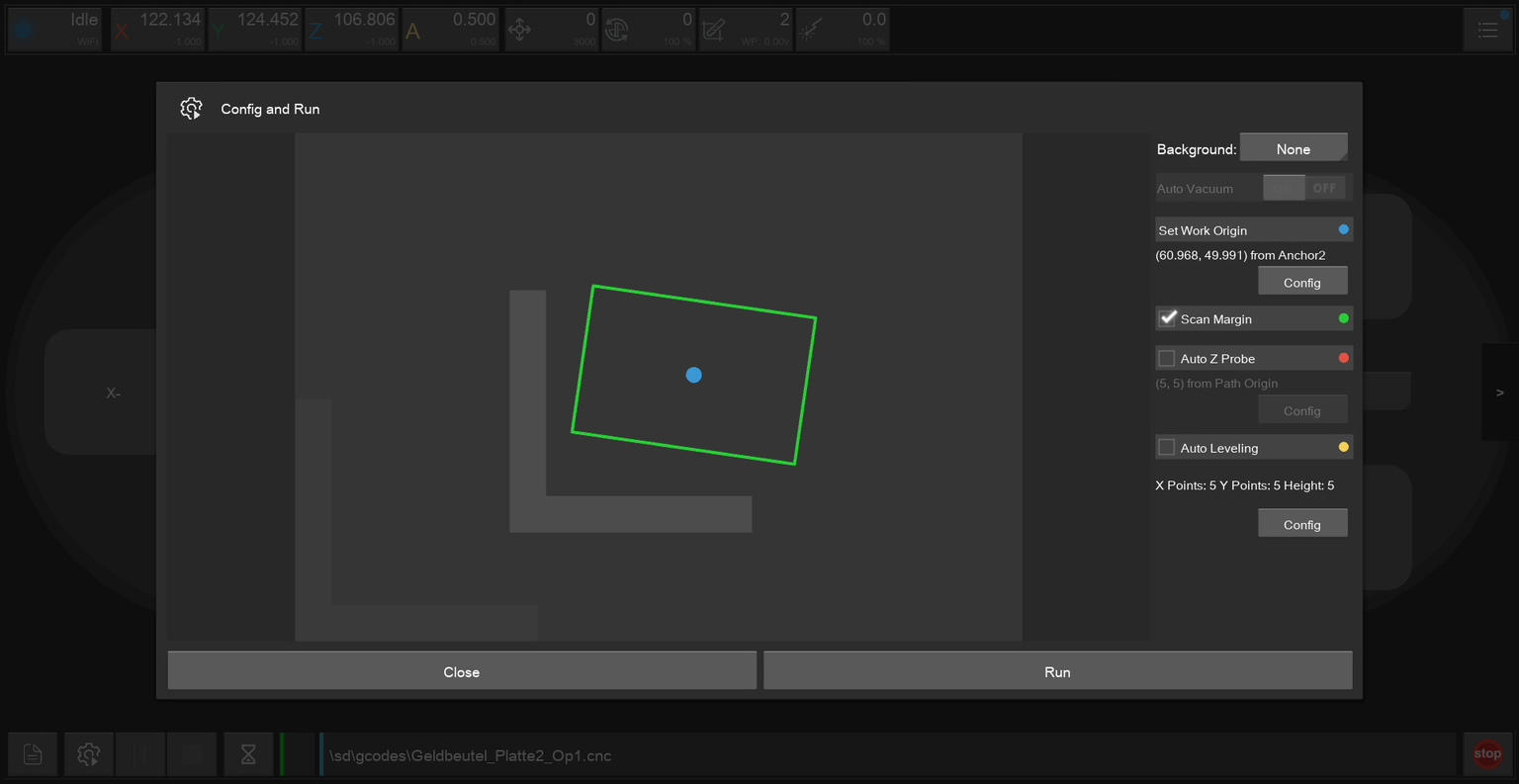Click the feed rate move icon in status bar

tap(519, 31)
